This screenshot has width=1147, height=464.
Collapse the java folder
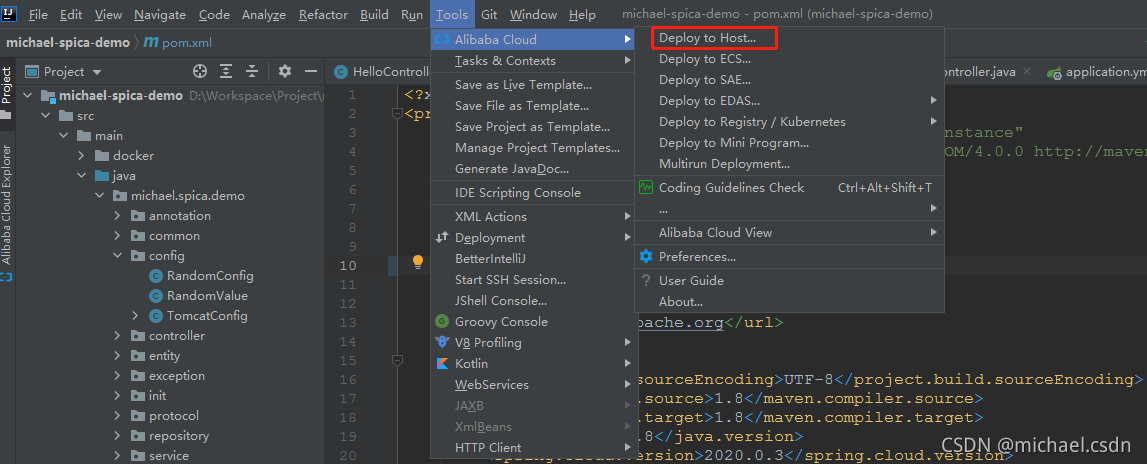click(x=81, y=176)
